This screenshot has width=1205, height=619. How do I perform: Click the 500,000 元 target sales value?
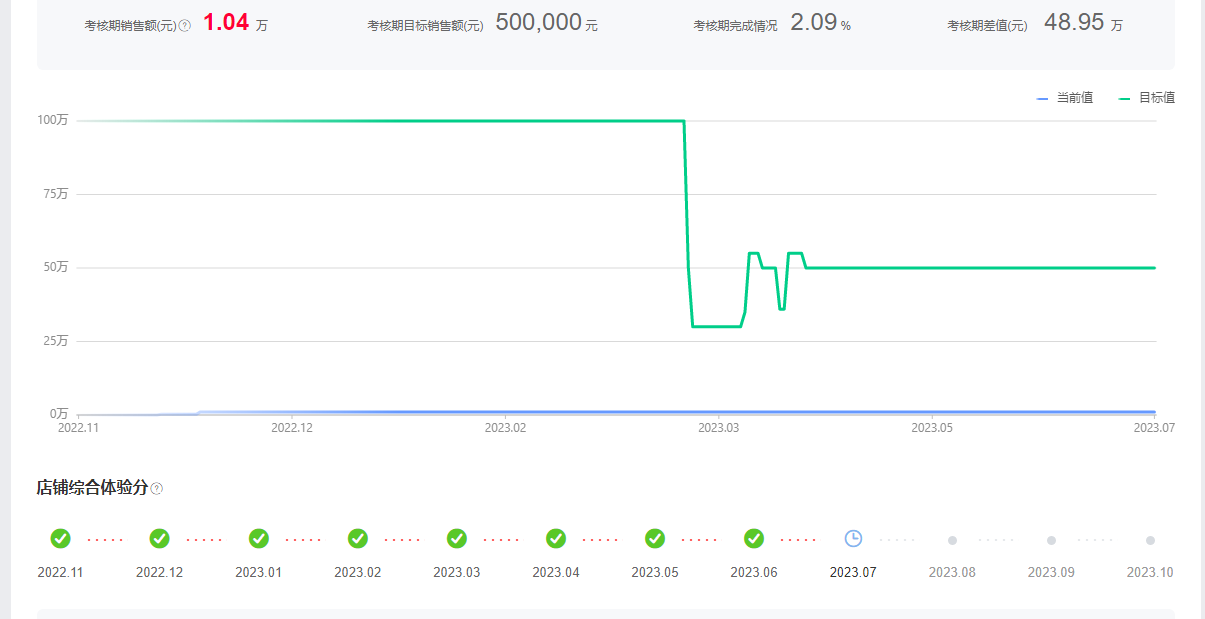[x=546, y=23]
